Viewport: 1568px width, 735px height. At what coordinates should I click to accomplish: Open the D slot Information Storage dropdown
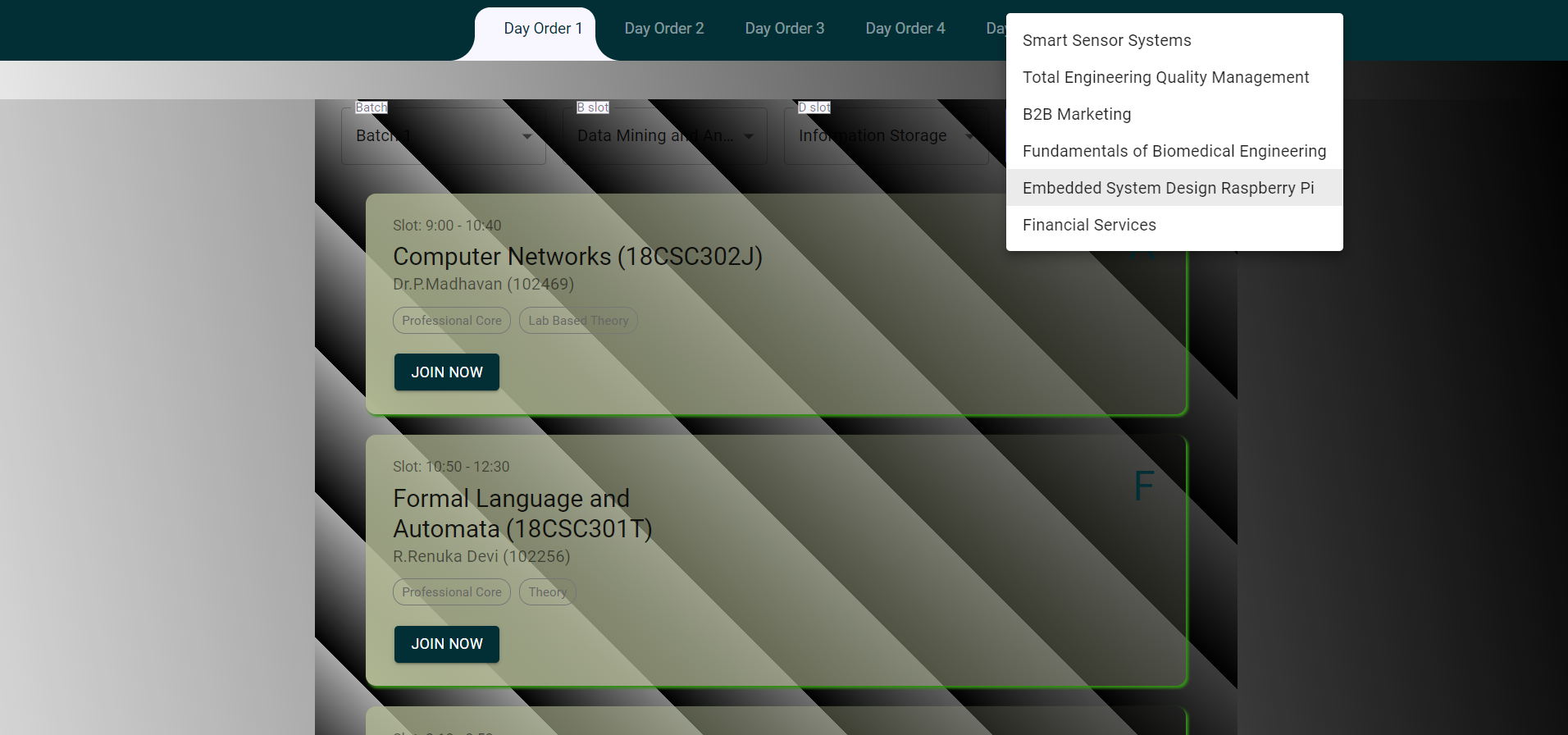coord(887,136)
